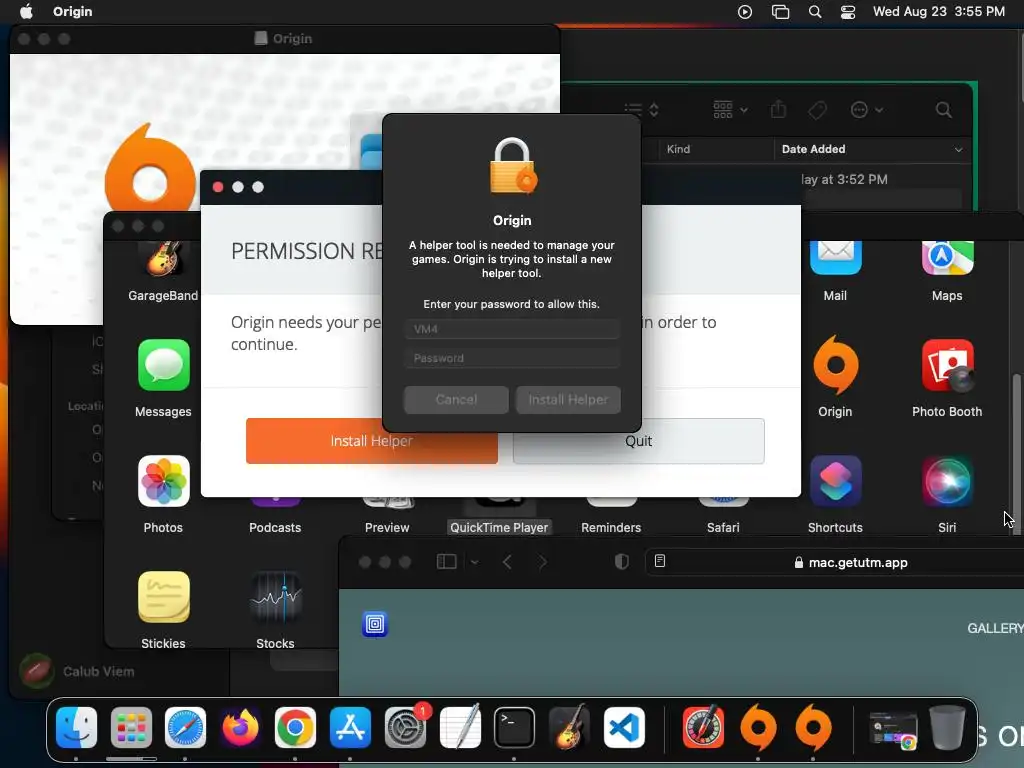Launch Visual Studio Code from the Dock
The image size is (1024, 768).
(624, 728)
